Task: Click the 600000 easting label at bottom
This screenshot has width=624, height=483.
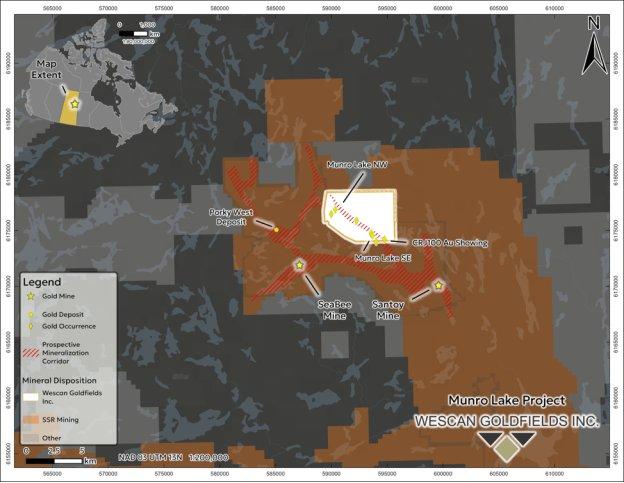Action: (x=443, y=474)
